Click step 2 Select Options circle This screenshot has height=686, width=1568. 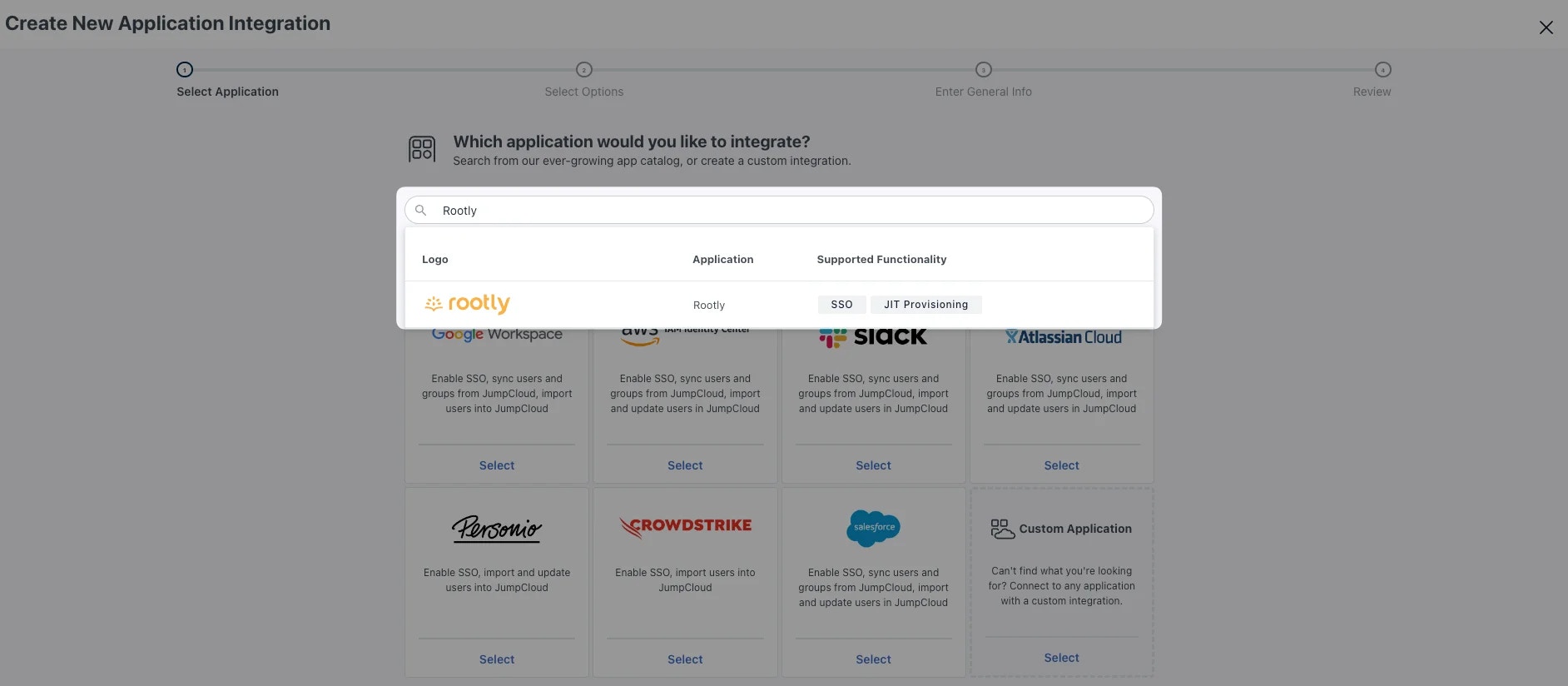pyautogui.click(x=584, y=70)
